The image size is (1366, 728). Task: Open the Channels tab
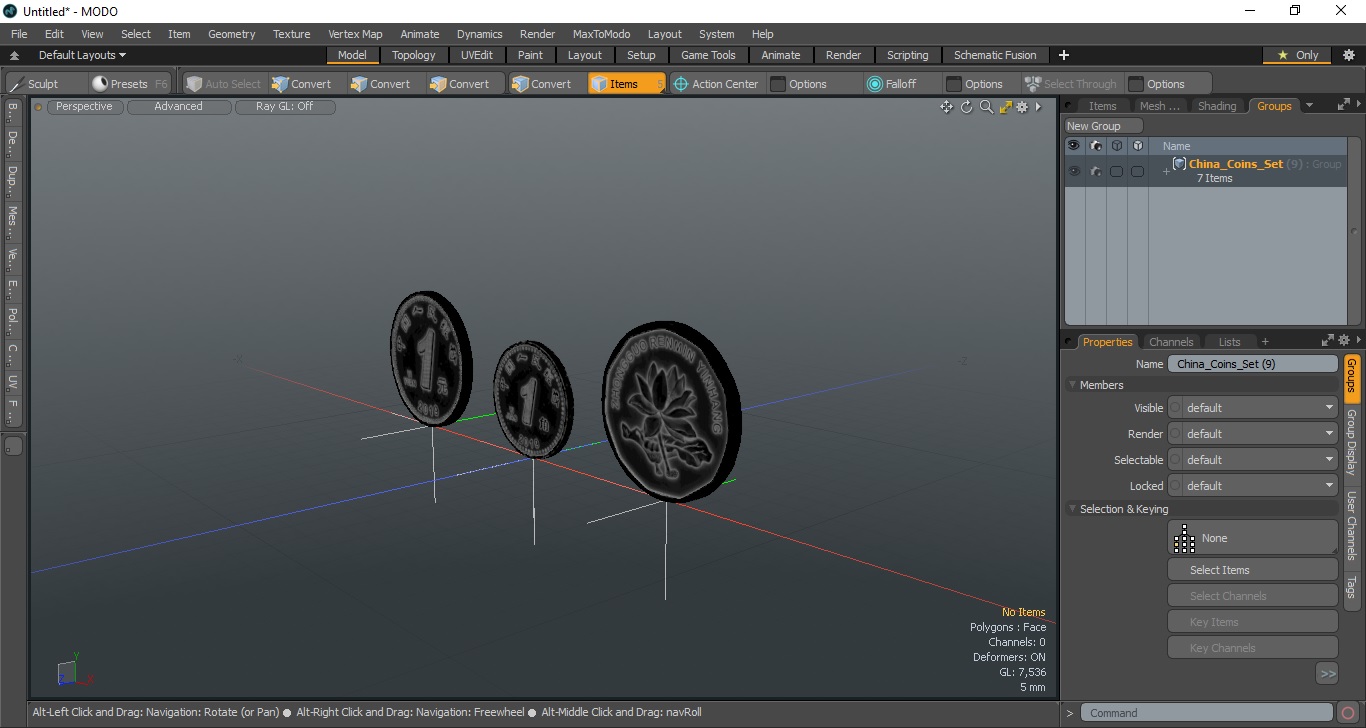[1171, 342]
